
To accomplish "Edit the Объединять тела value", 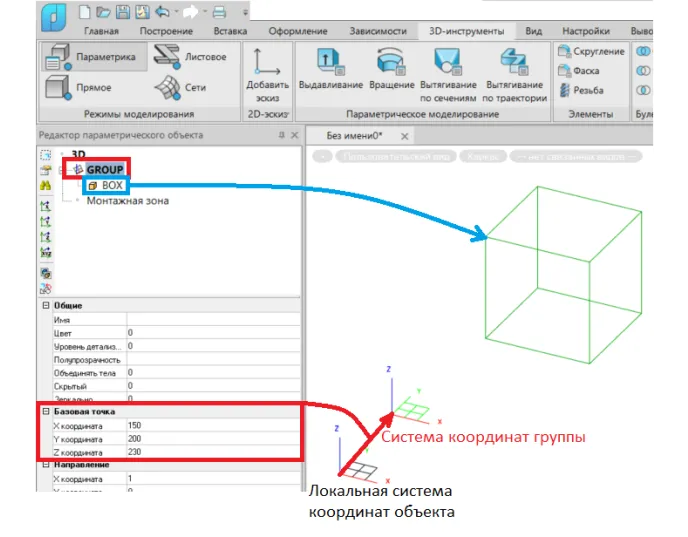I will coord(213,372).
